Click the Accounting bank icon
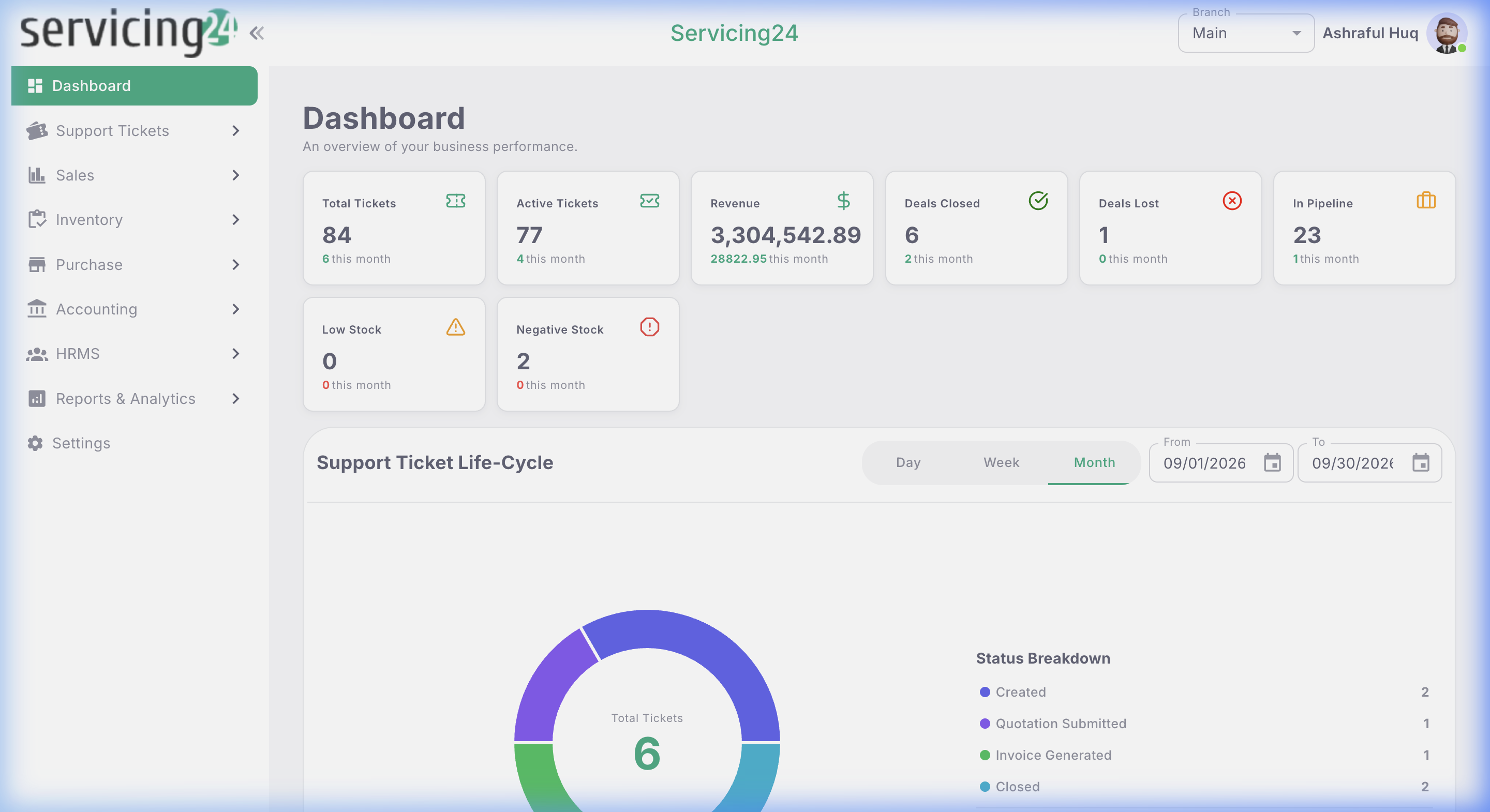This screenshot has height=812, width=1490. click(x=37, y=309)
